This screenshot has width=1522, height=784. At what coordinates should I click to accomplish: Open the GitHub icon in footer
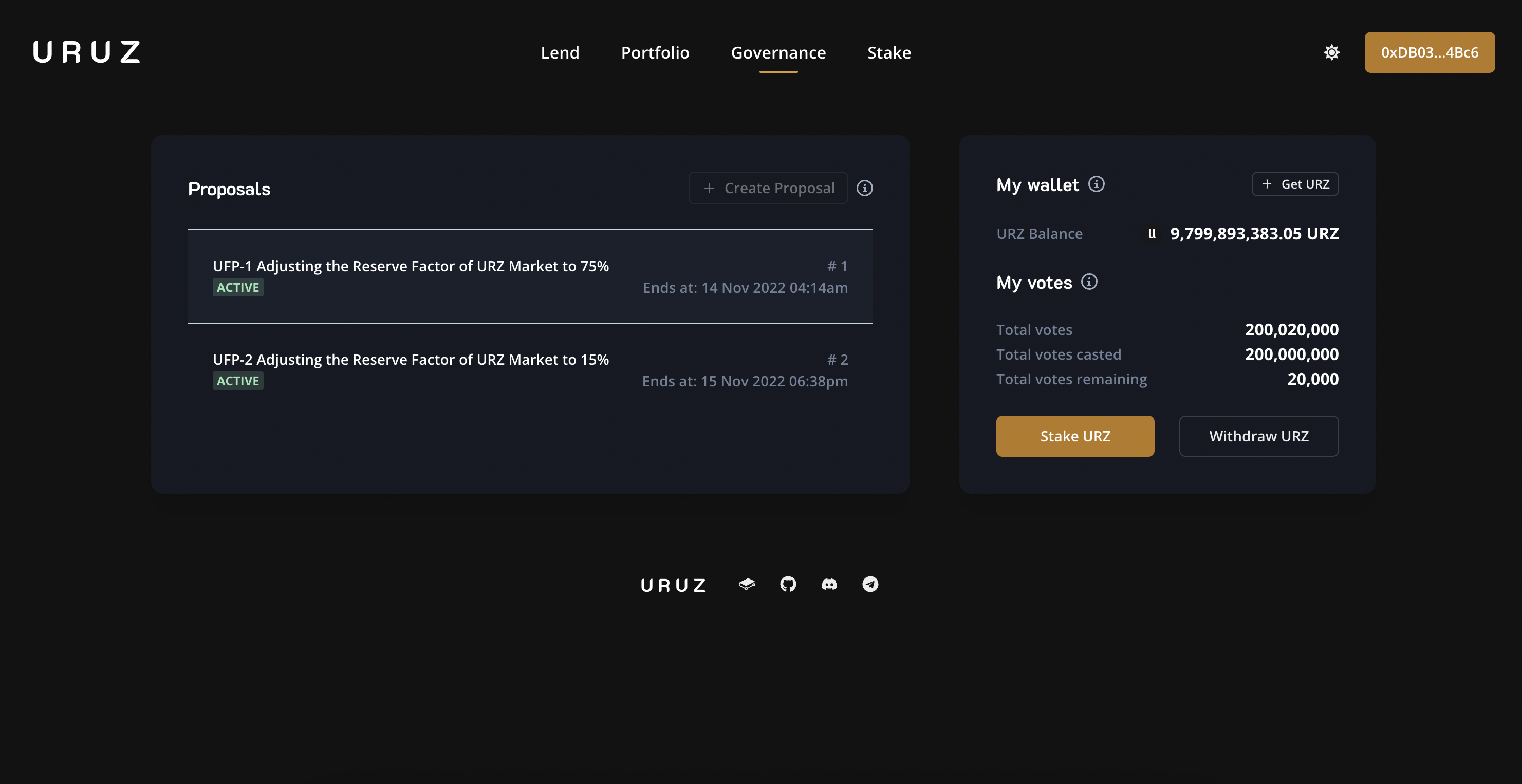tap(788, 584)
